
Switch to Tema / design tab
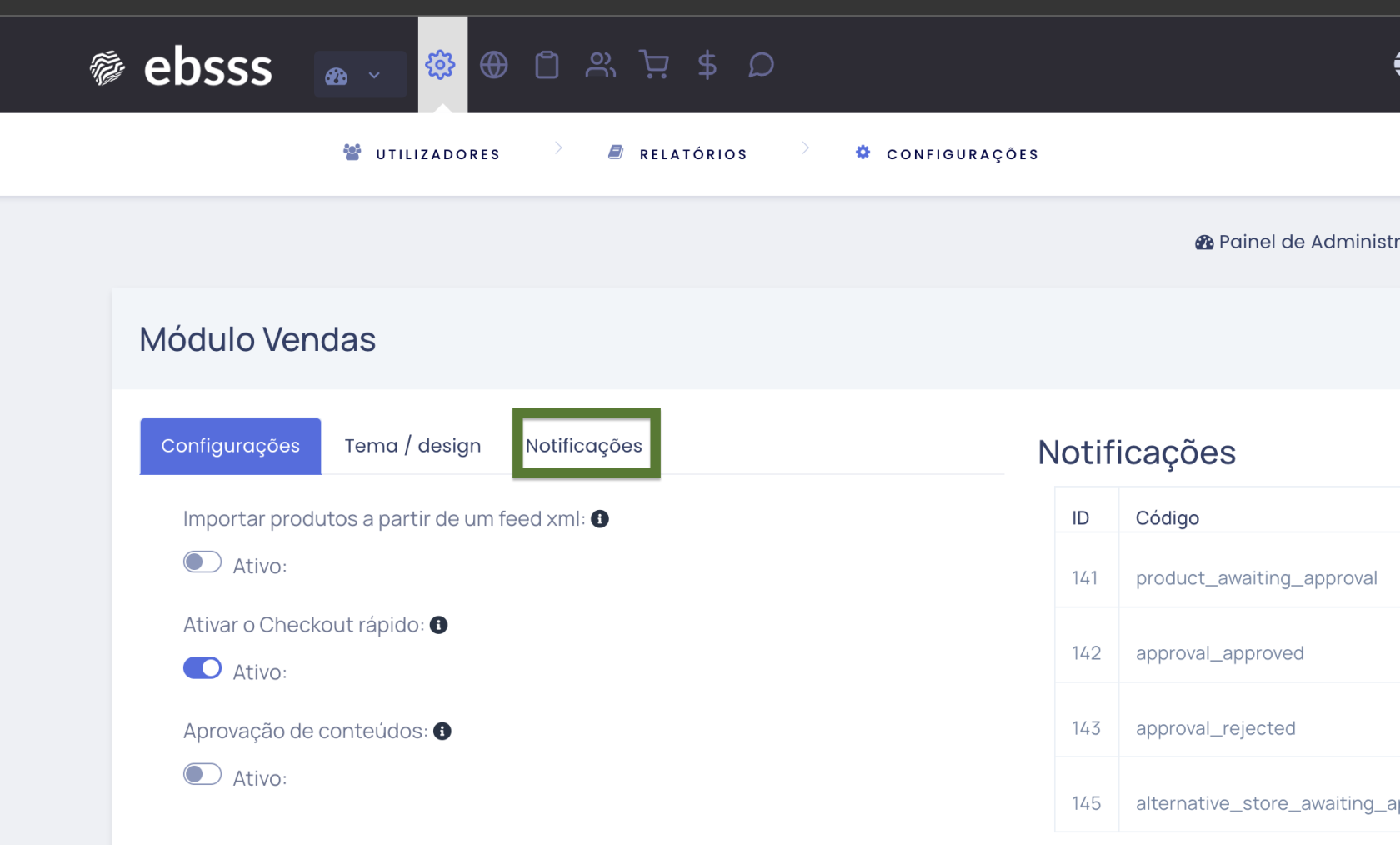[413, 446]
